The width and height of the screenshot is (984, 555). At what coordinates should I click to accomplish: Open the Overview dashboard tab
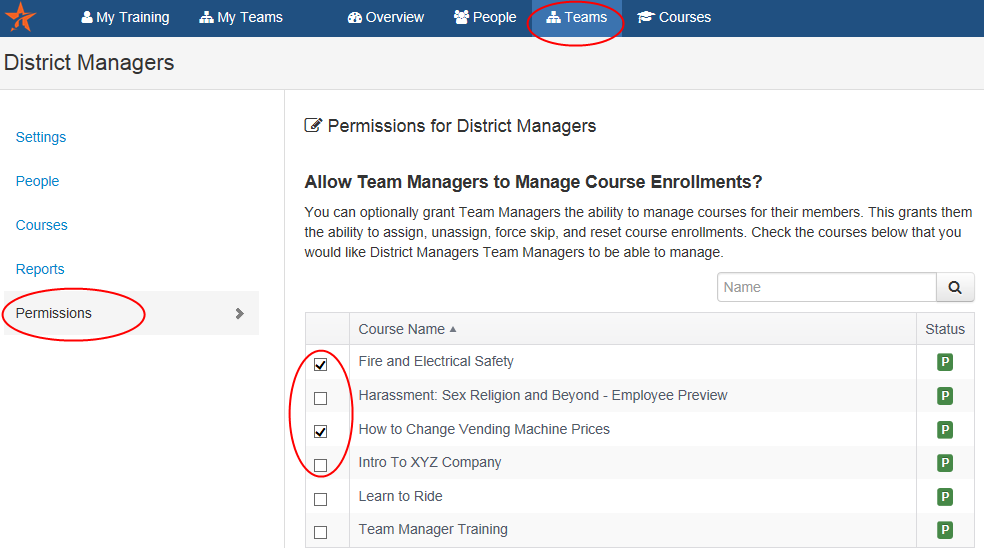[x=386, y=17]
